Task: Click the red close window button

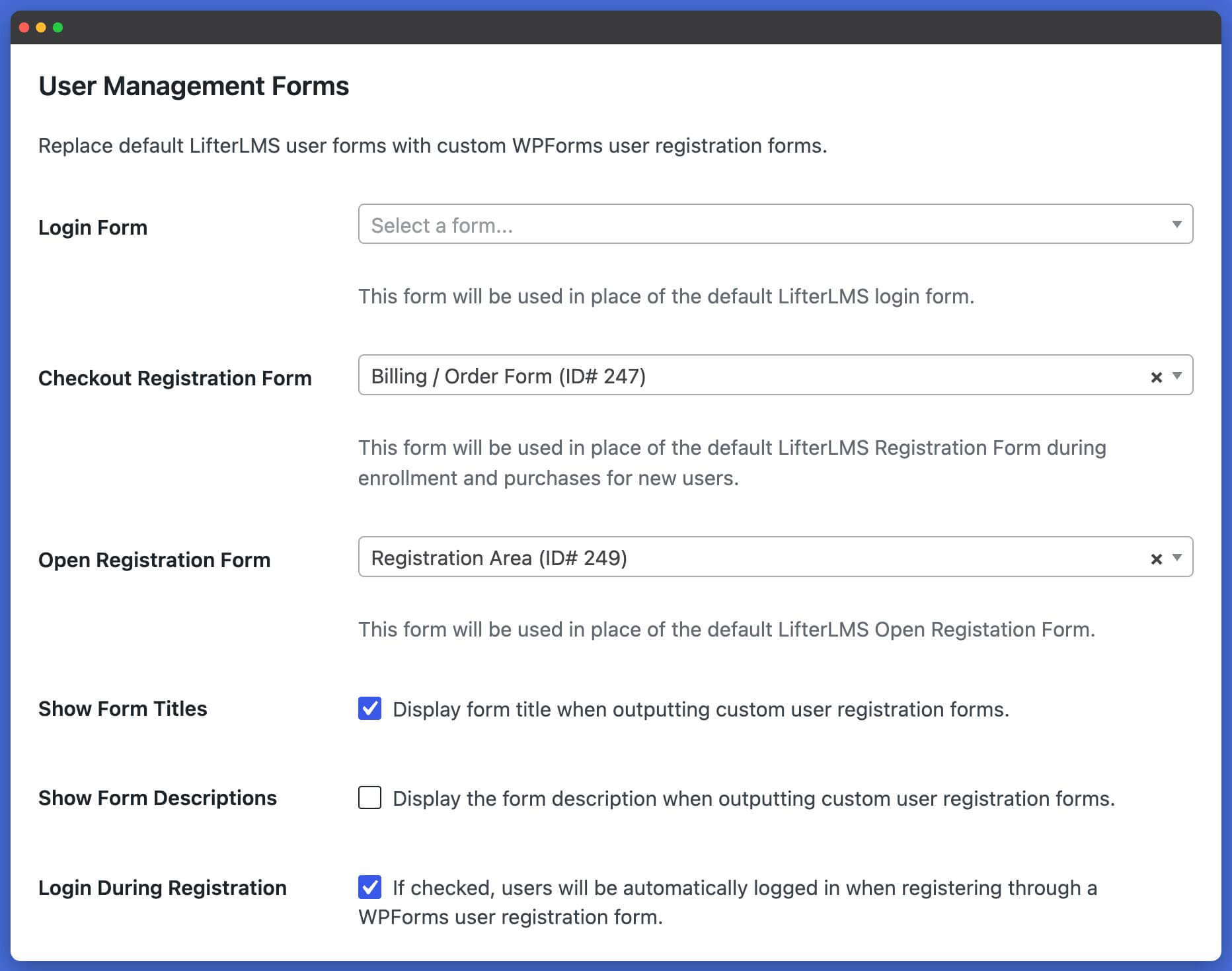Action: [24, 27]
